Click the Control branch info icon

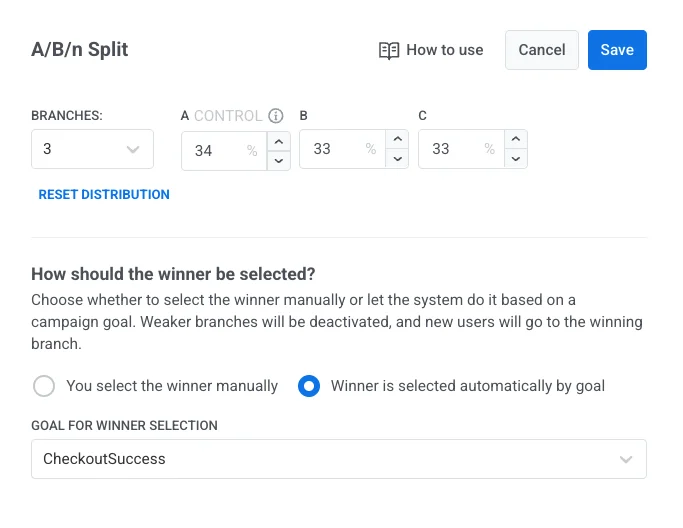click(x=277, y=116)
